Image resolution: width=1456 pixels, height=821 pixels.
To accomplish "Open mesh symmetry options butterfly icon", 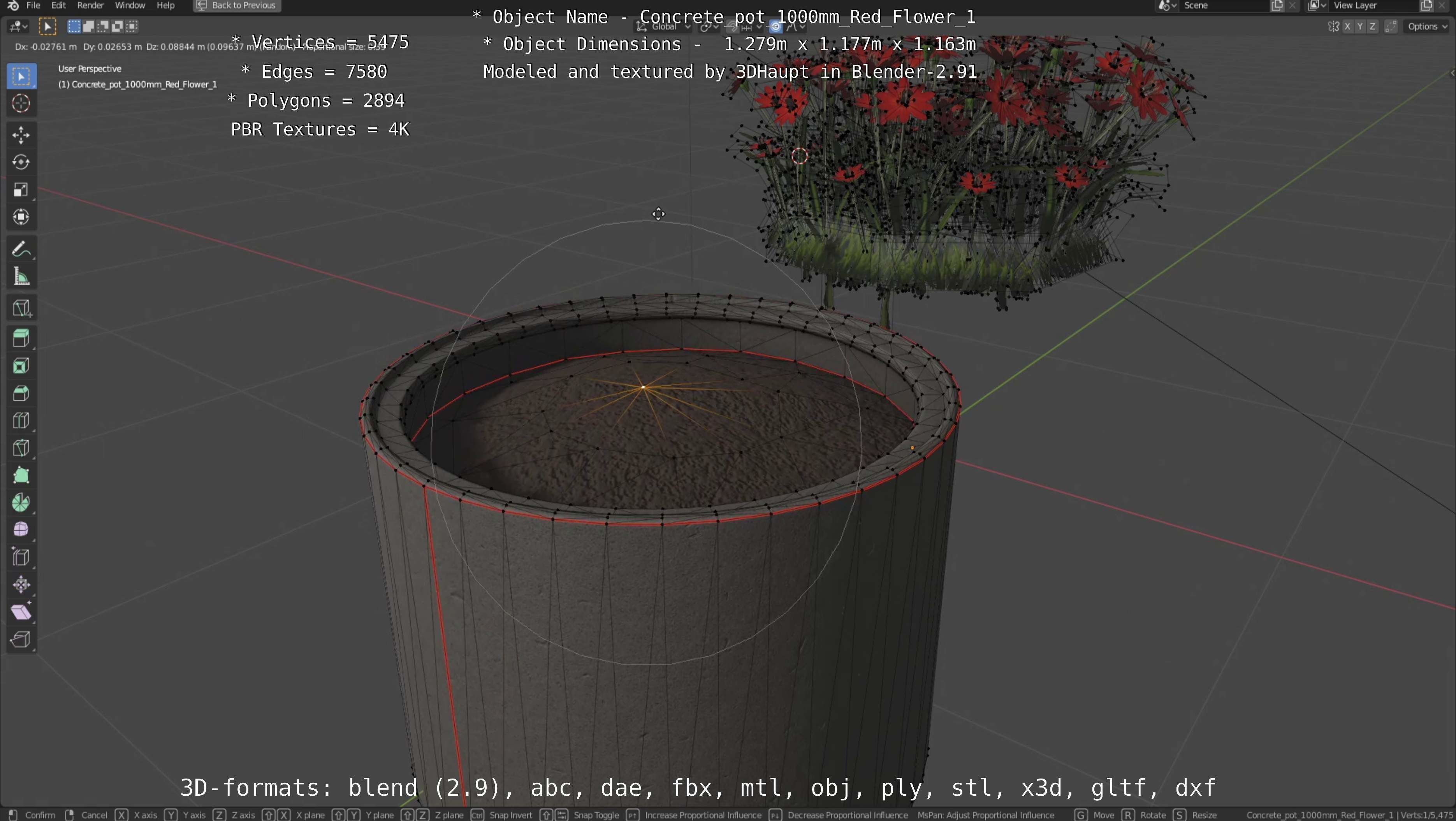I will coord(1333,26).
